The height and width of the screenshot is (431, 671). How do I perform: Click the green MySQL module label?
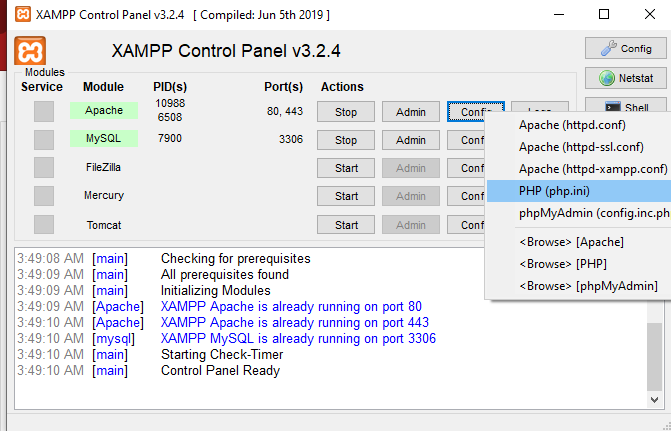click(104, 139)
